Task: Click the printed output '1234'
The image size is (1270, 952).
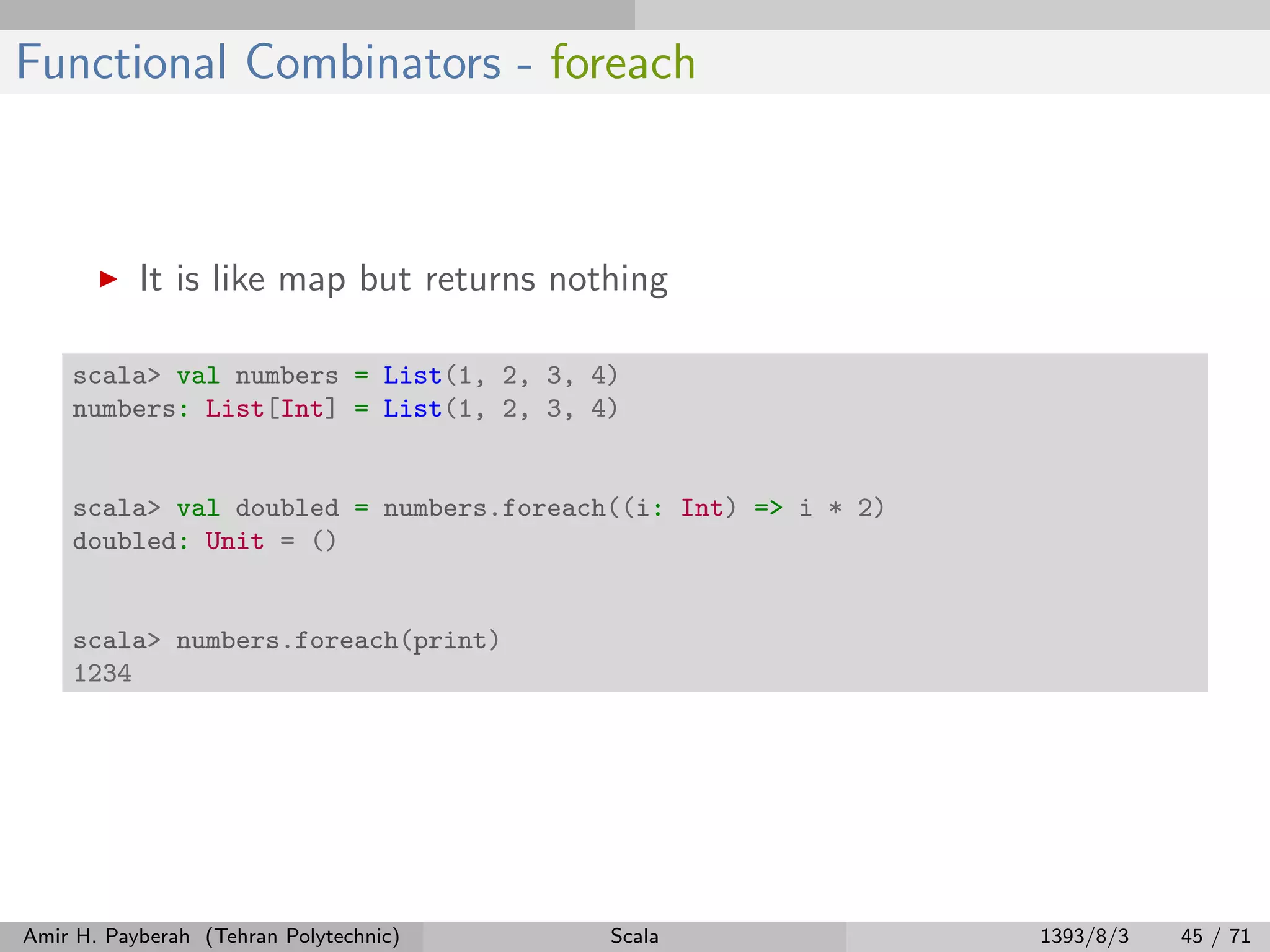Action: tap(102, 674)
